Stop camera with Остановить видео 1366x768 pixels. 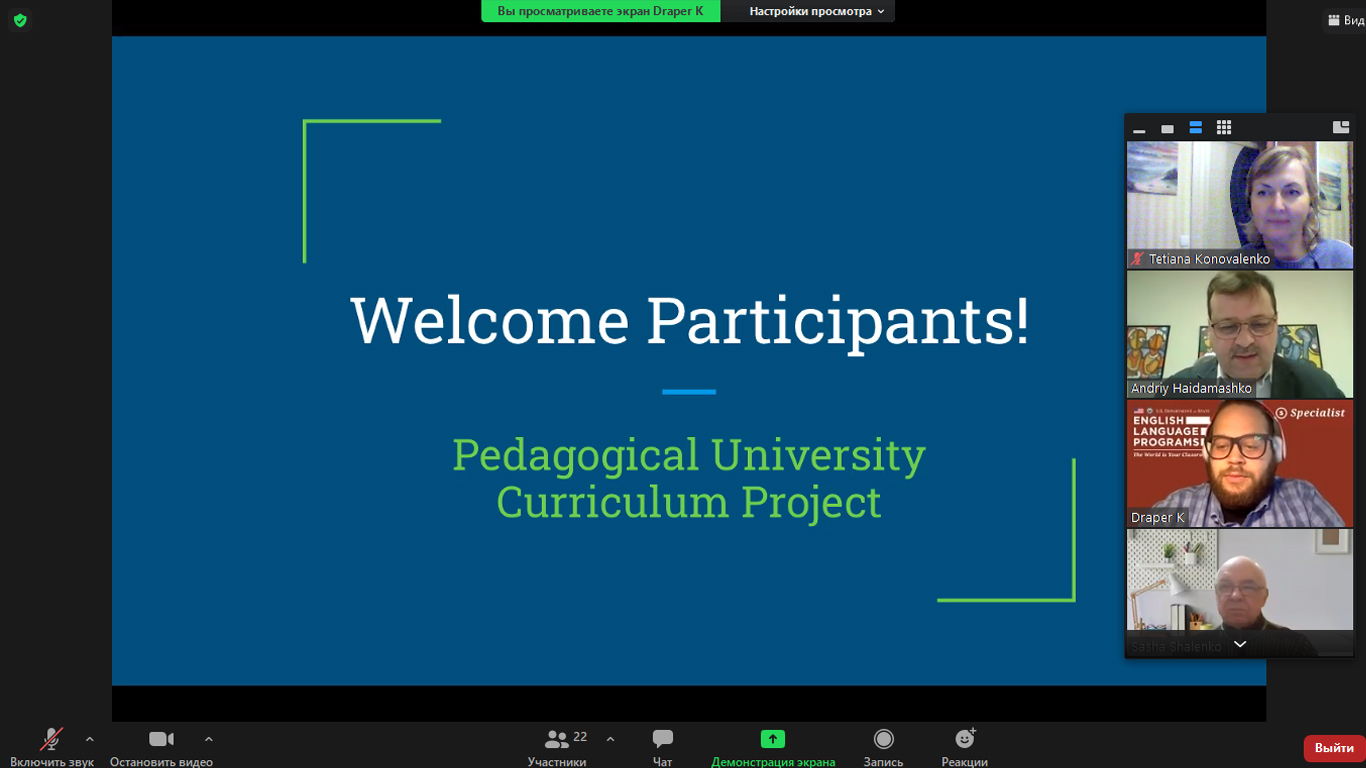click(x=161, y=746)
